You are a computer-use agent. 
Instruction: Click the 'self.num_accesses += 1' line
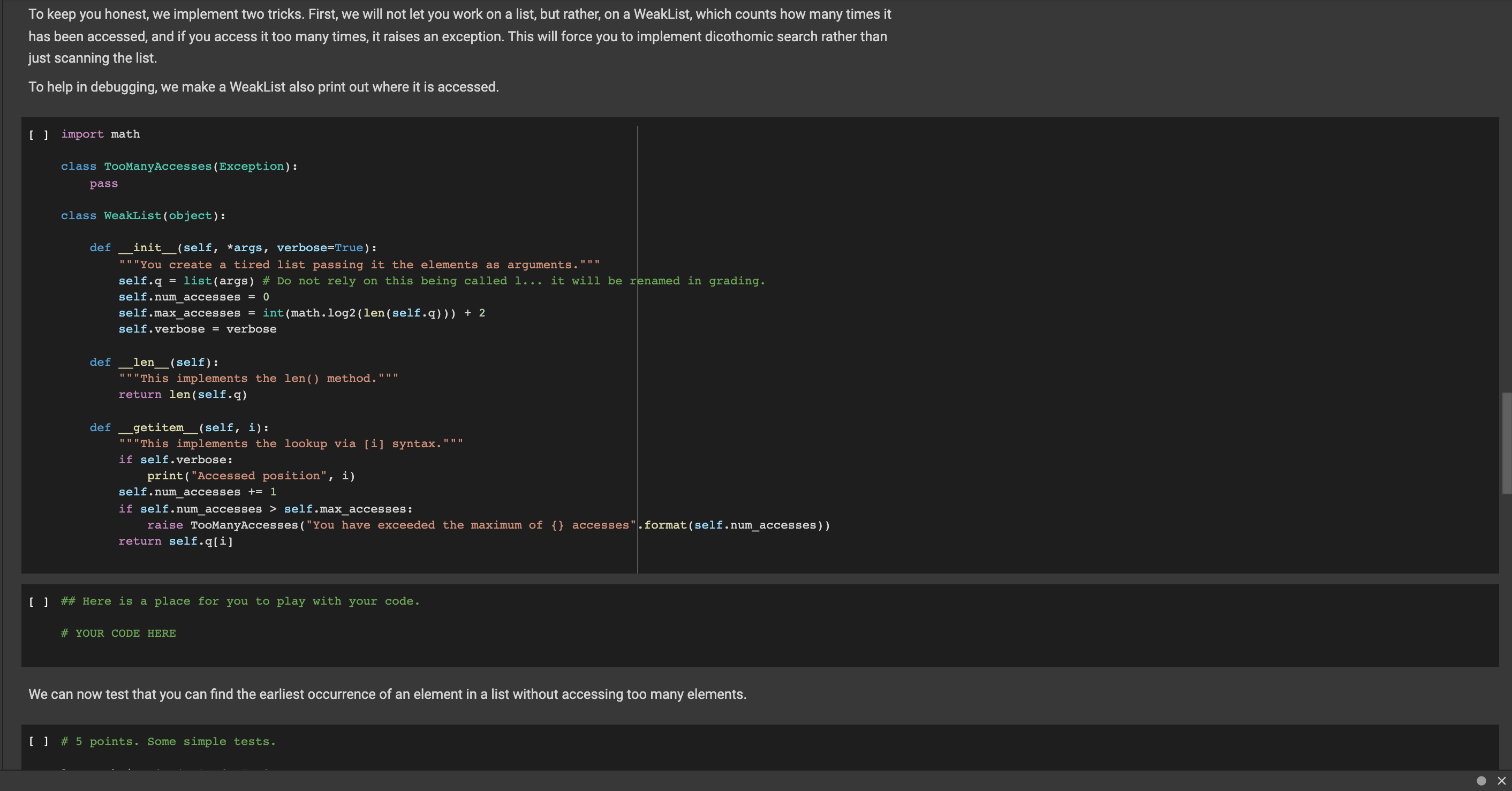197,492
